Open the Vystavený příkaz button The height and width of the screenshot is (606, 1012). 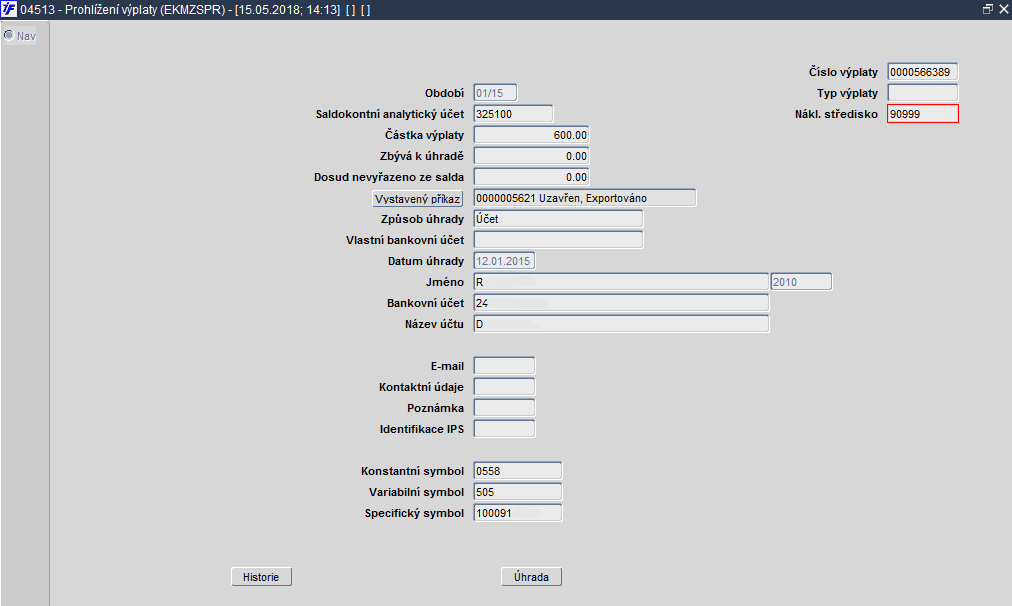pos(418,199)
